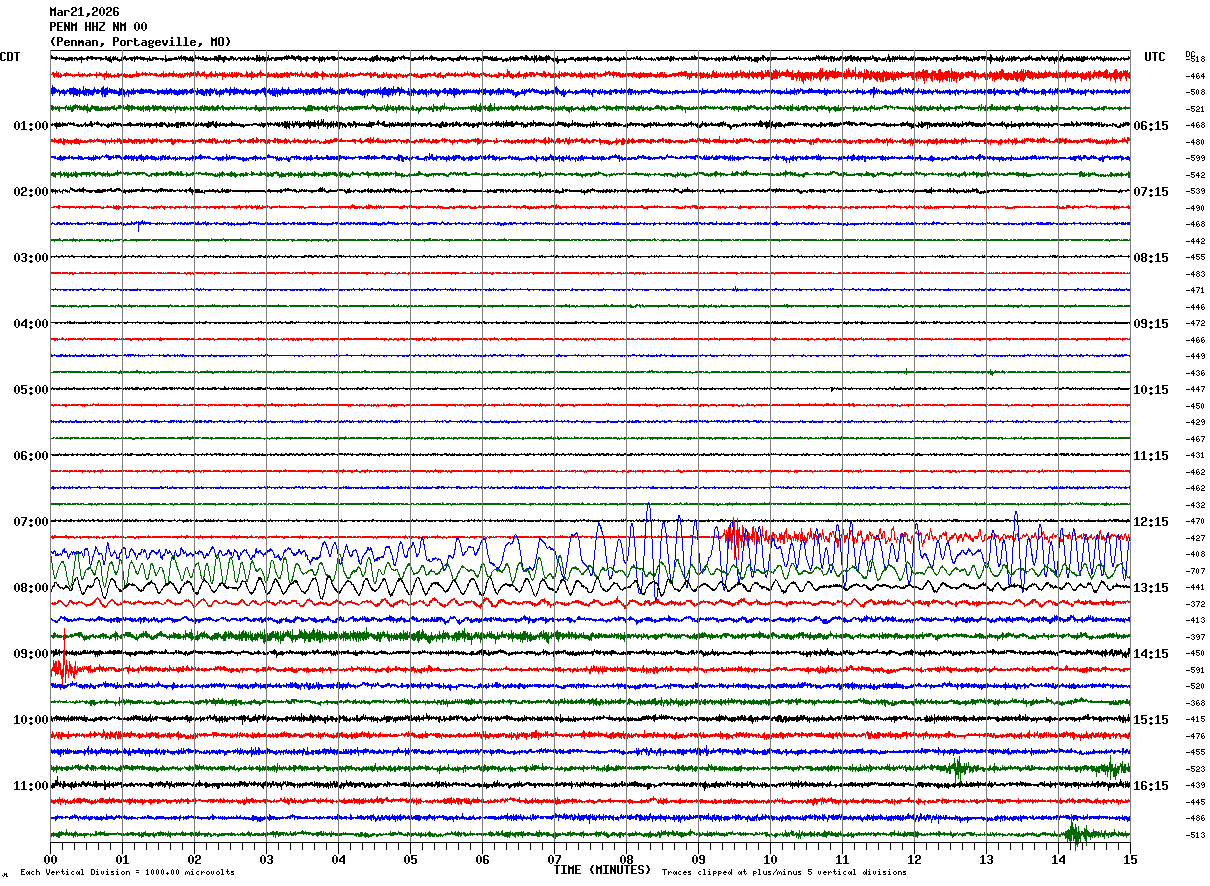The image size is (1210, 886).
Task: Click the CDT timezone label
Action: [10, 57]
